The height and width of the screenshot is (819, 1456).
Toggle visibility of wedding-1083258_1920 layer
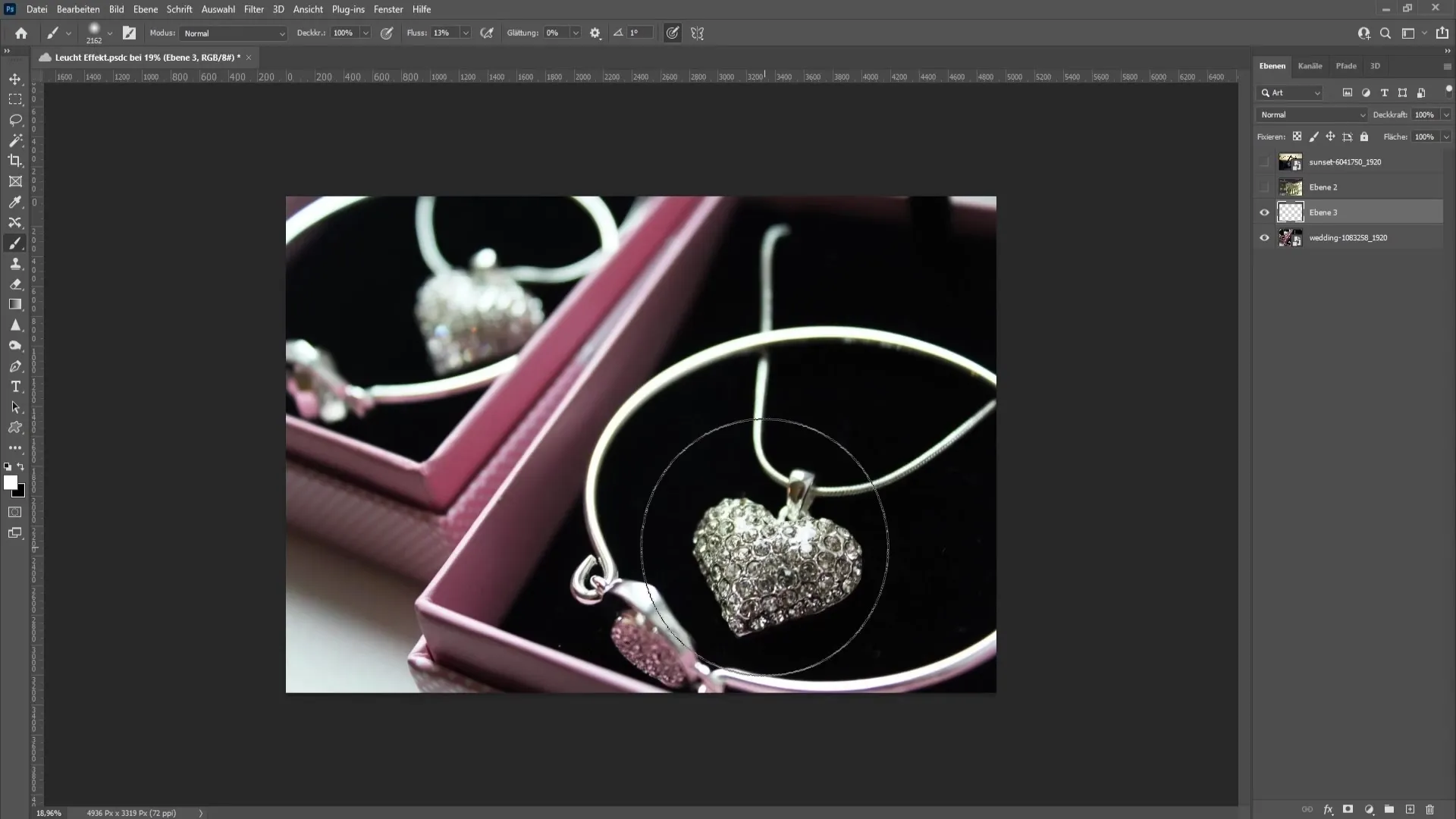1264,237
